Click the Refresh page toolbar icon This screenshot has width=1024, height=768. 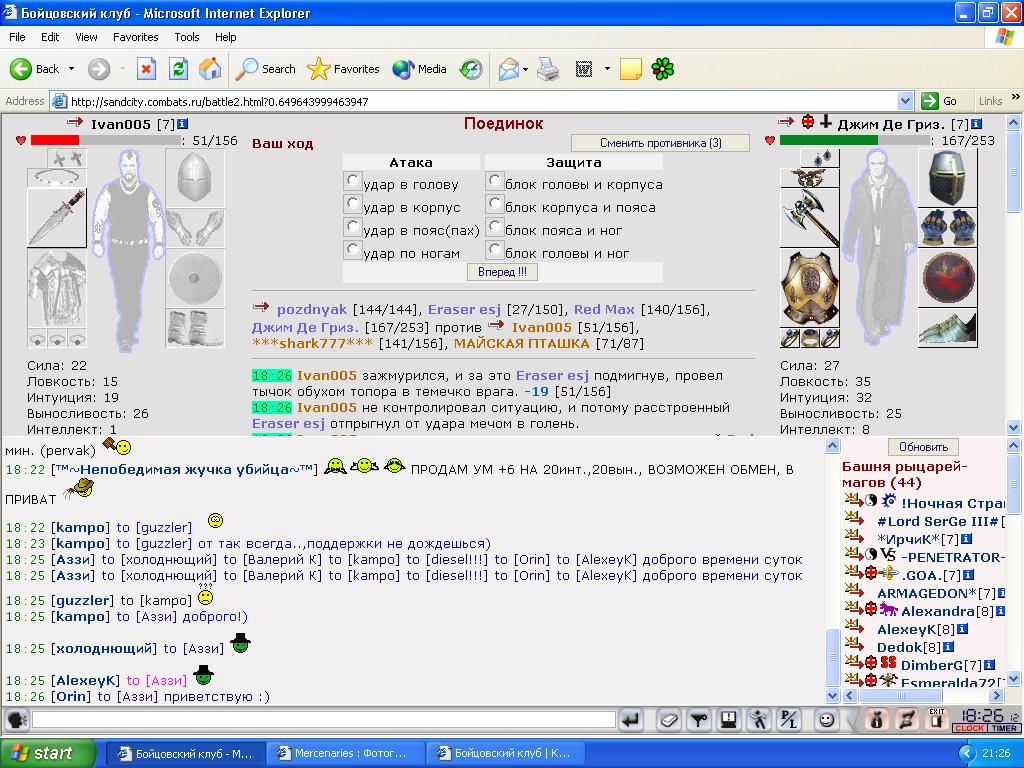(x=178, y=69)
